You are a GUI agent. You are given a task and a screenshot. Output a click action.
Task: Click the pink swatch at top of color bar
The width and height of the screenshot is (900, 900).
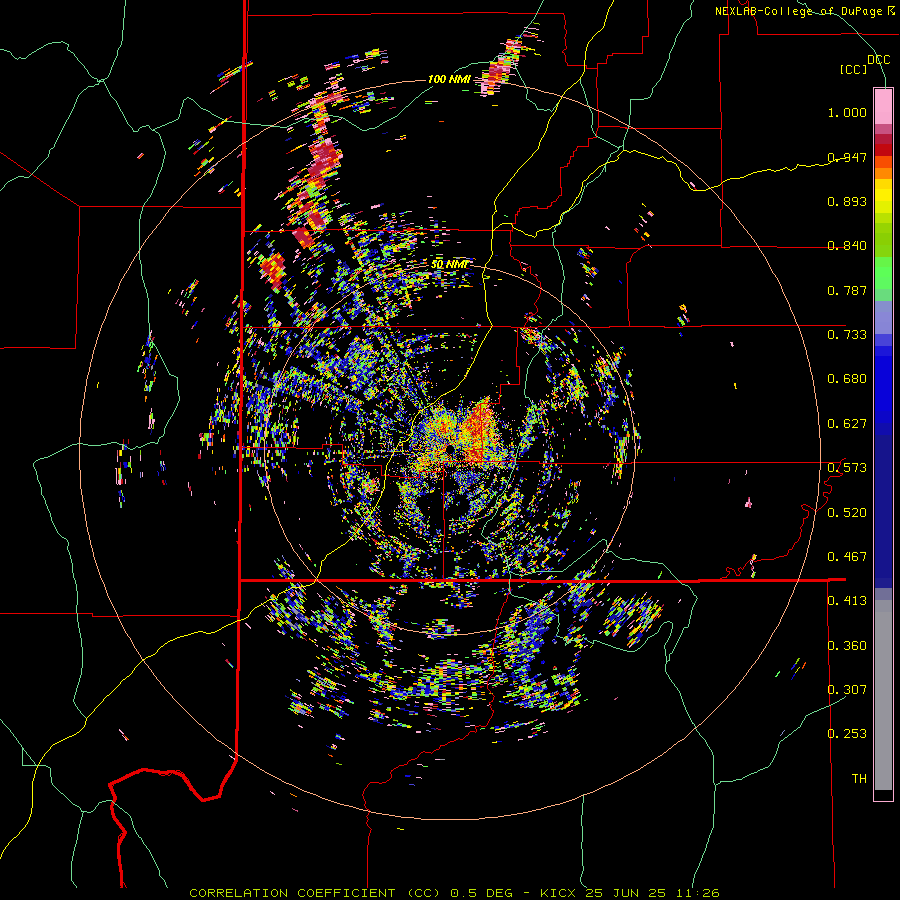(x=883, y=106)
